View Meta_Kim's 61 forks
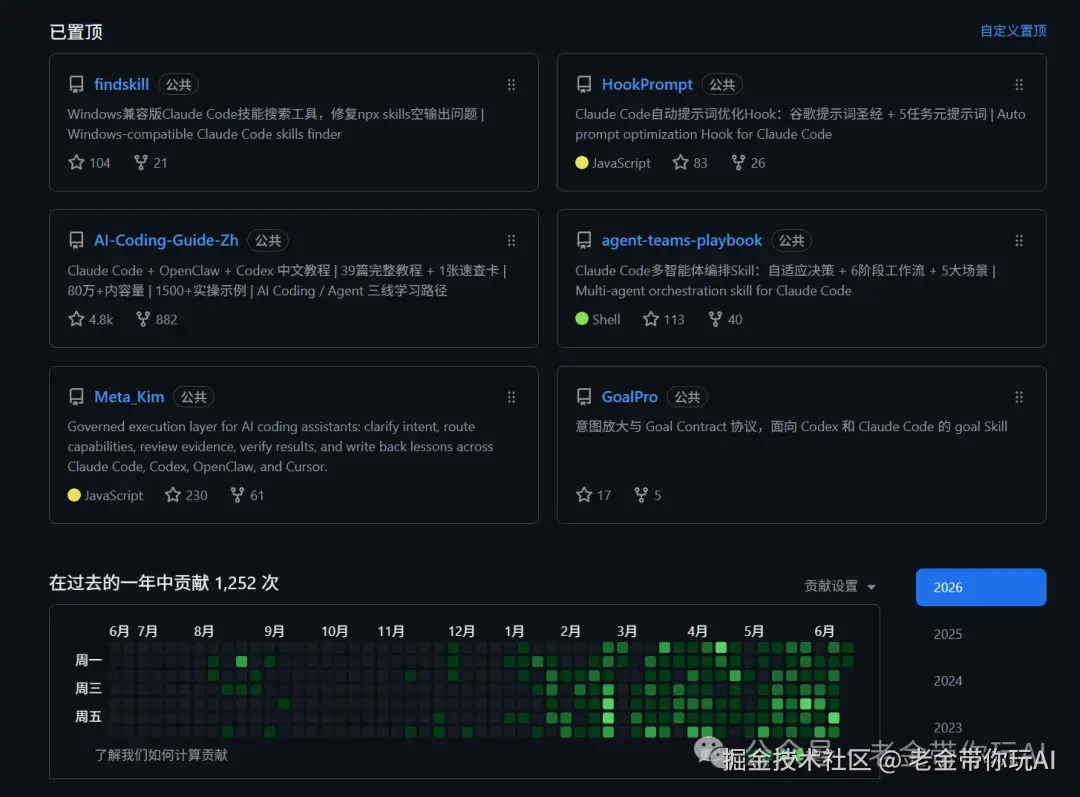 point(247,495)
